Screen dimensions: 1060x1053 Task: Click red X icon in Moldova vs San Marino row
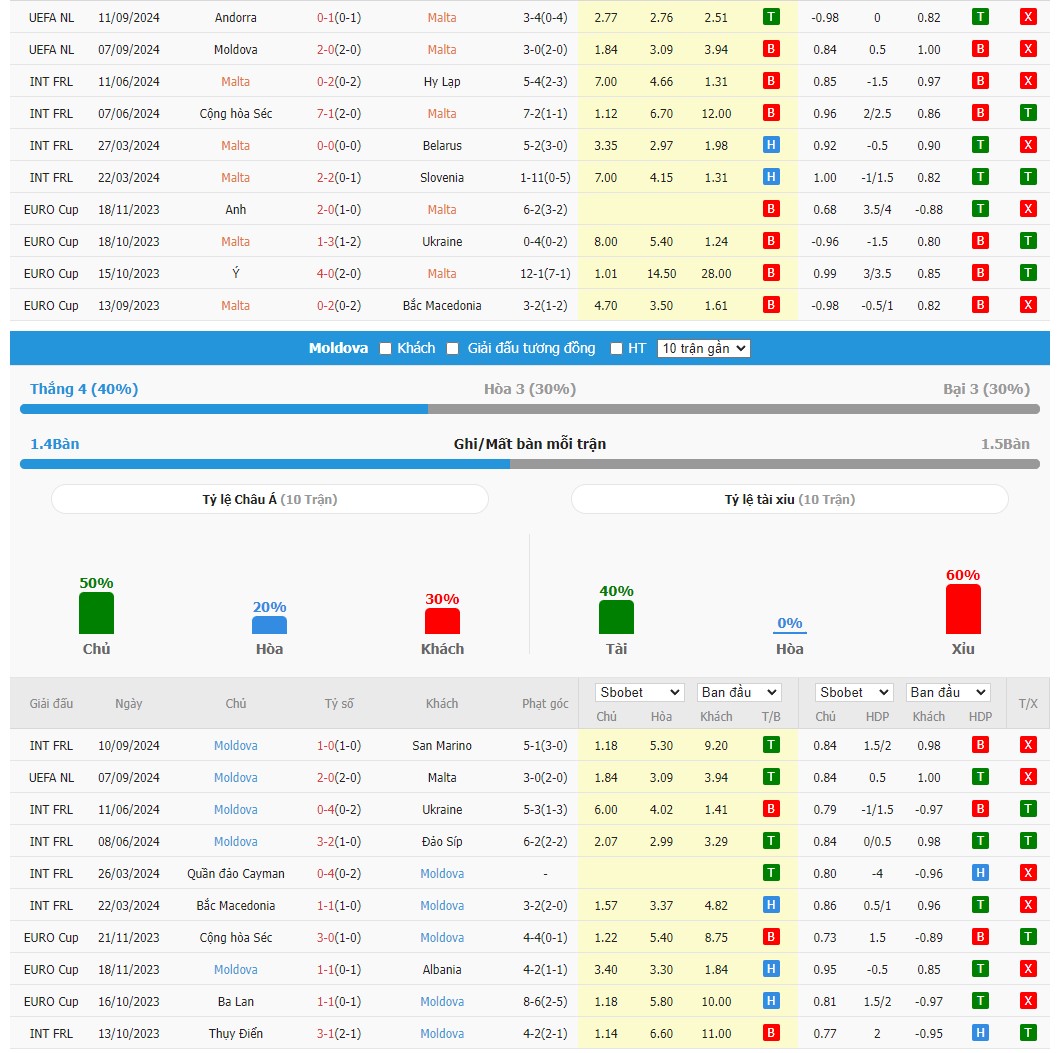(1028, 745)
